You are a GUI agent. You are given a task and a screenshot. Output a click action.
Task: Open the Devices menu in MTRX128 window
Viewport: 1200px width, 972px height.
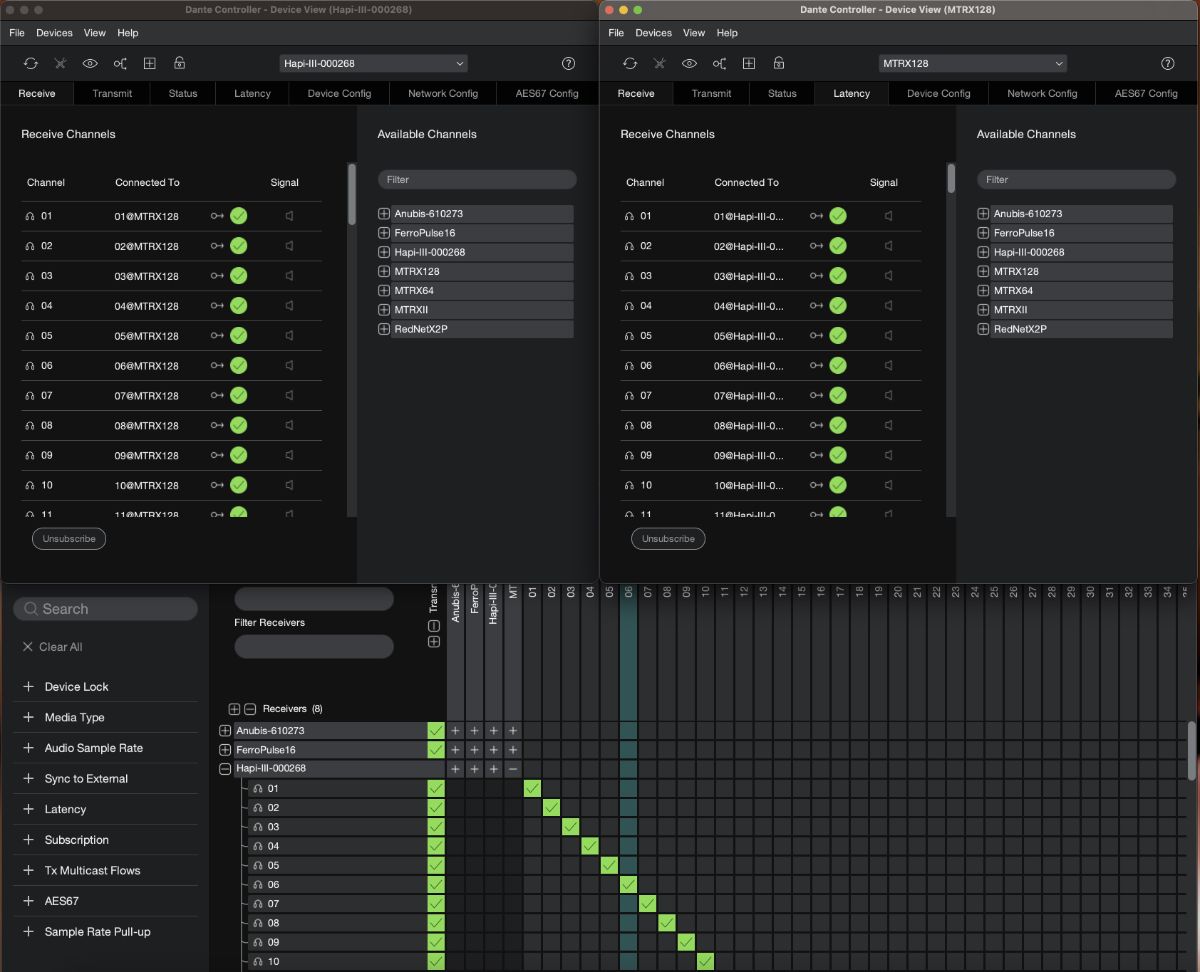653,33
